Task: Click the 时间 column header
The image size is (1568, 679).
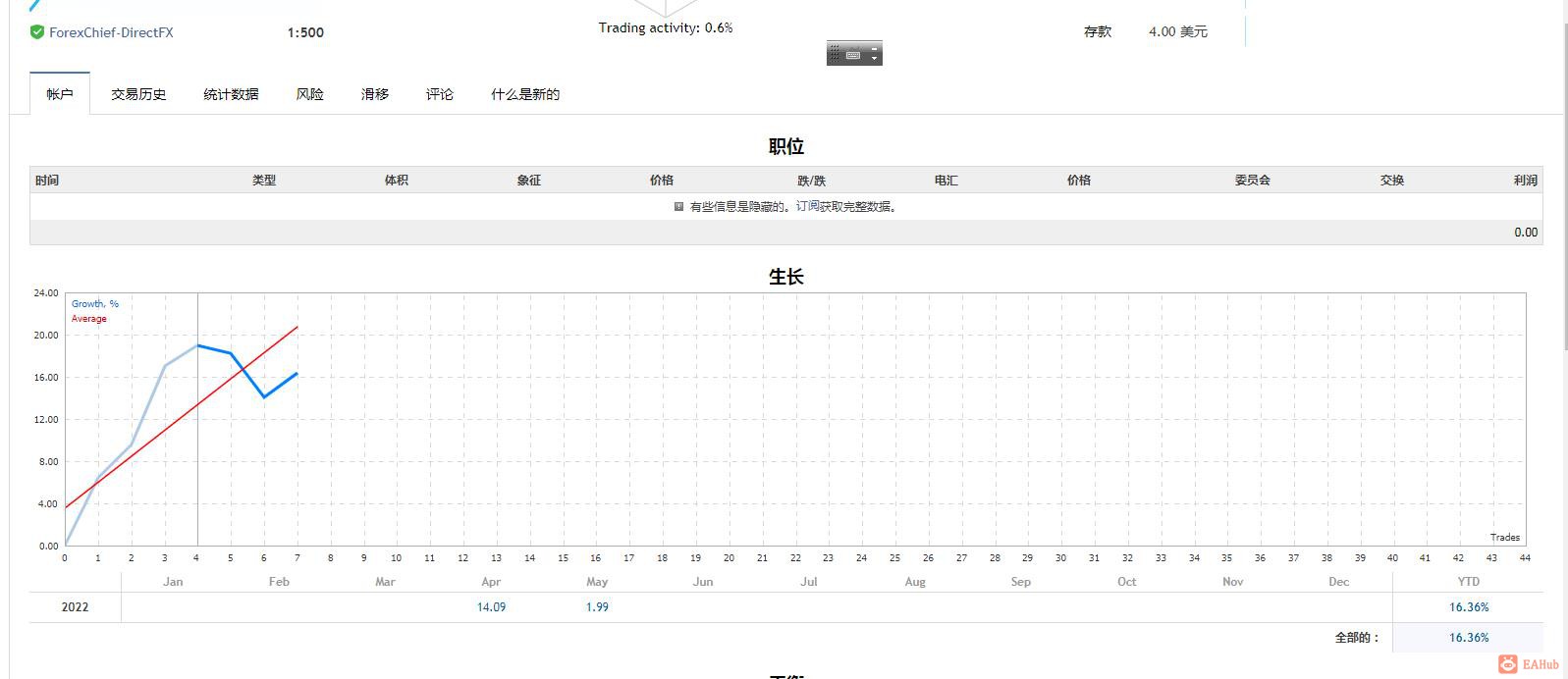Action: click(47, 180)
